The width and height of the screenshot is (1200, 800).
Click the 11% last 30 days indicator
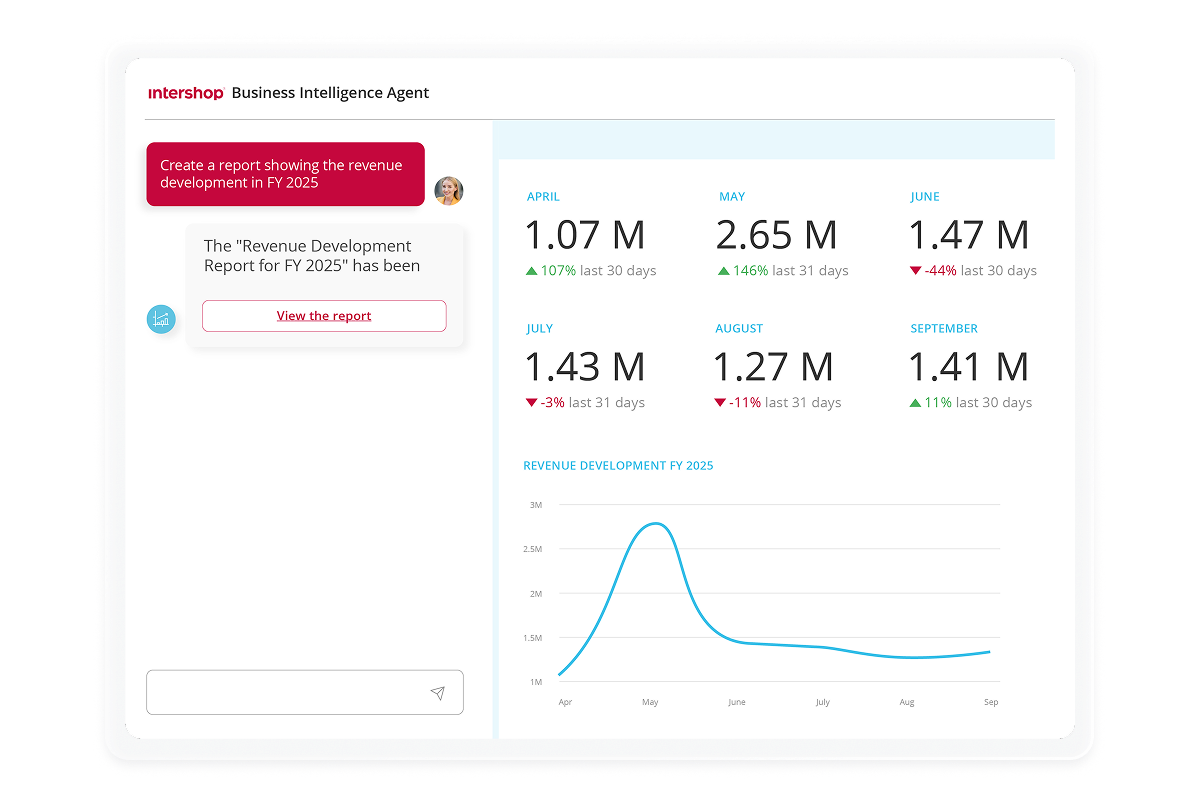pyautogui.click(x=971, y=403)
